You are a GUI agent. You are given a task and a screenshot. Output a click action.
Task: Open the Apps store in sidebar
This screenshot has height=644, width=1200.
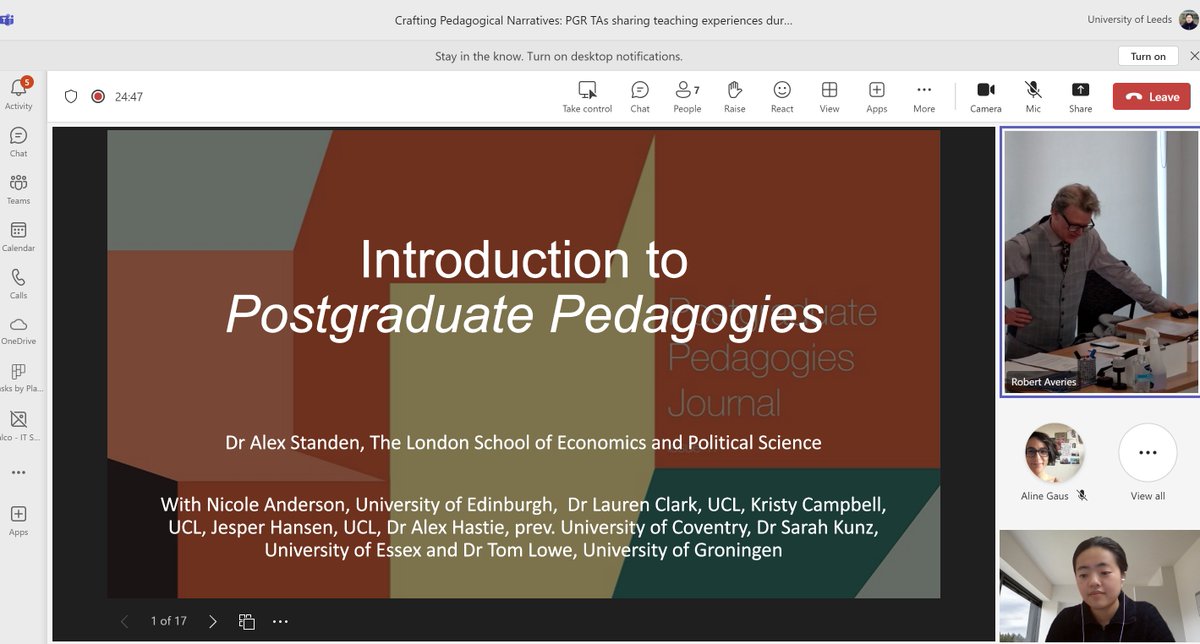click(18, 519)
